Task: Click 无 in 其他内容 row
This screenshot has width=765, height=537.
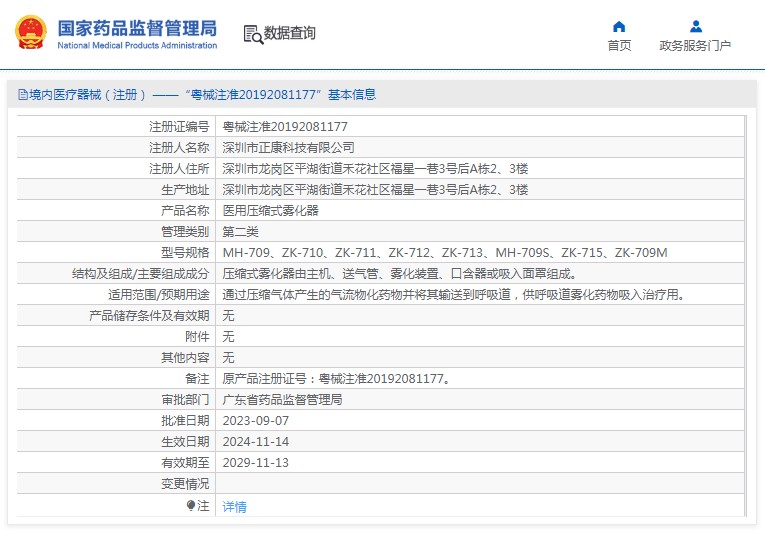Action: coord(228,358)
